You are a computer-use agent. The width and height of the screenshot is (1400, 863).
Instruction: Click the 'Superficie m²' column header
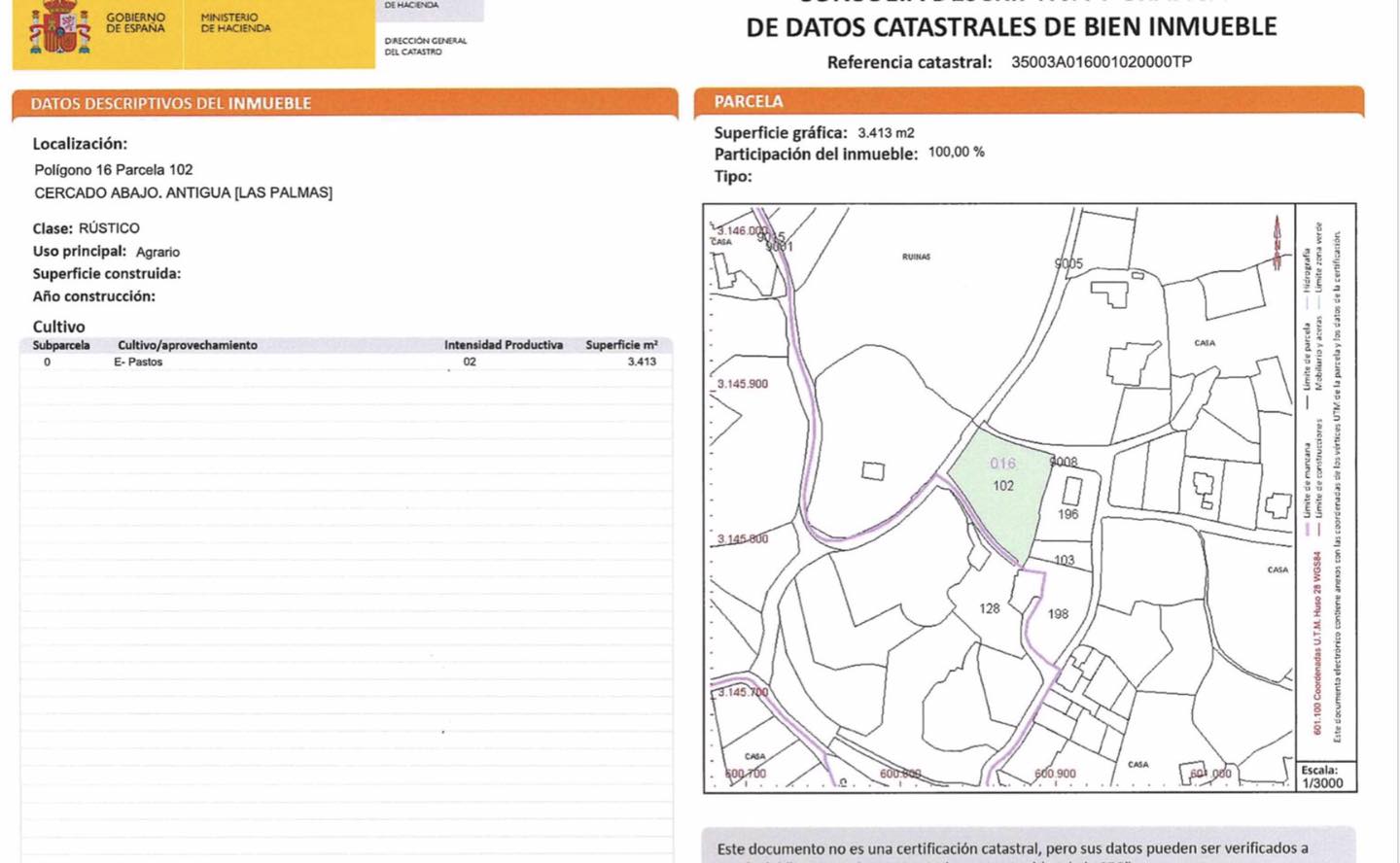coord(621,345)
